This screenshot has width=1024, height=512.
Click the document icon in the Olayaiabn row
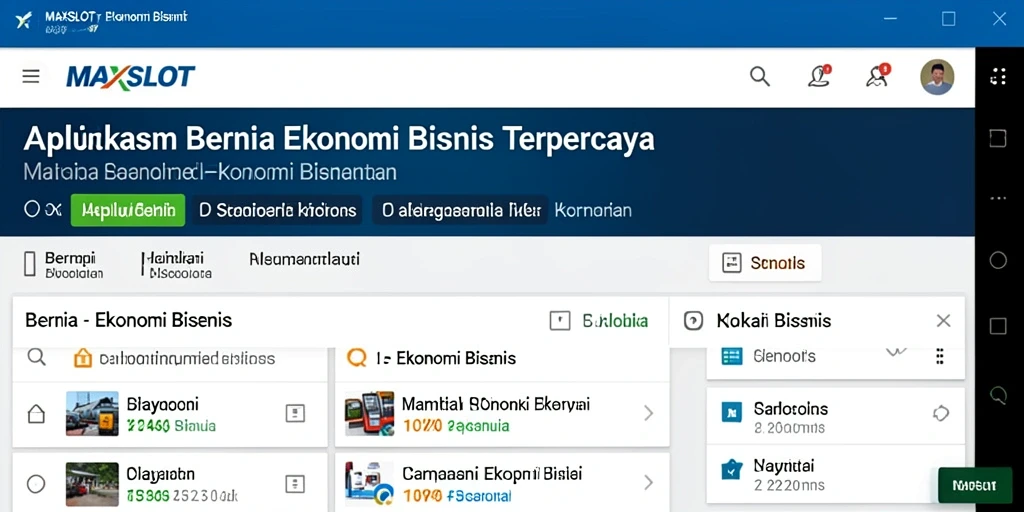click(x=295, y=484)
